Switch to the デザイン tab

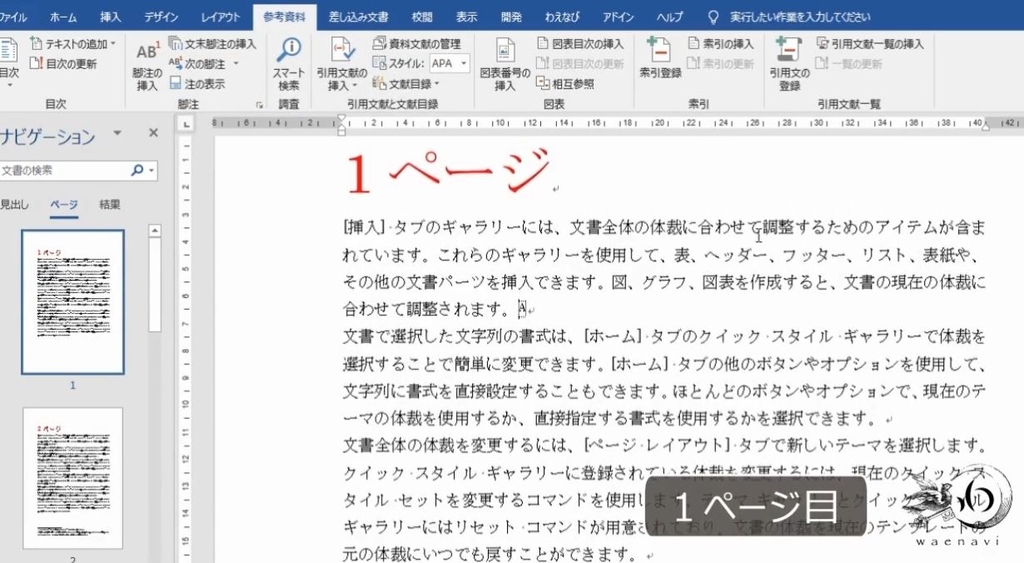click(x=161, y=16)
